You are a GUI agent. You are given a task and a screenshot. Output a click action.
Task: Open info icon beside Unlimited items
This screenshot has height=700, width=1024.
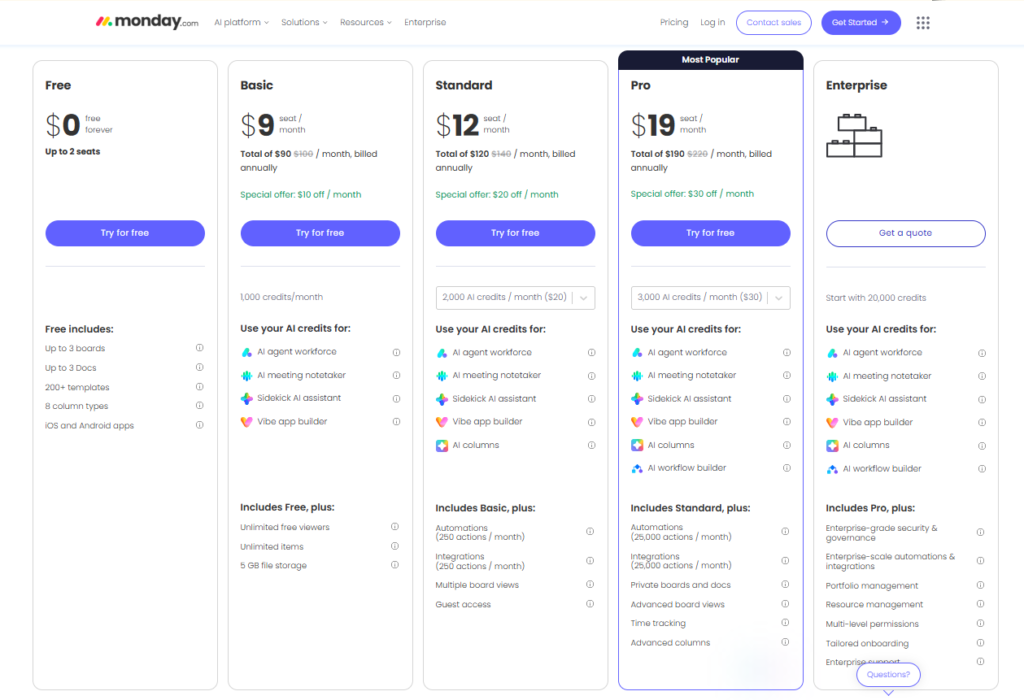point(394,547)
